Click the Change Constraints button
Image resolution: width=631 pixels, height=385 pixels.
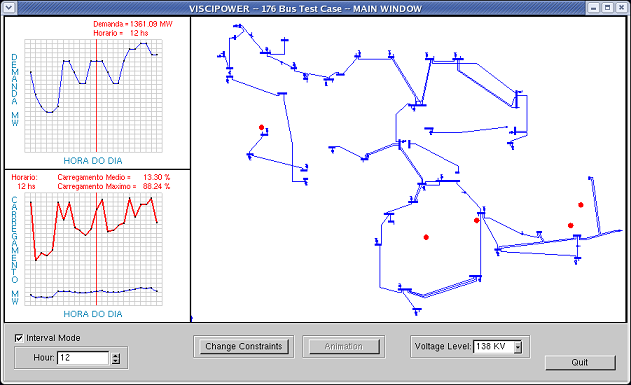[244, 346]
